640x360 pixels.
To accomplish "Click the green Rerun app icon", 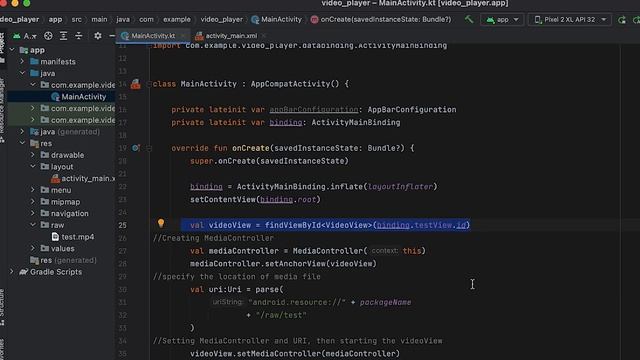I will coord(622,20).
